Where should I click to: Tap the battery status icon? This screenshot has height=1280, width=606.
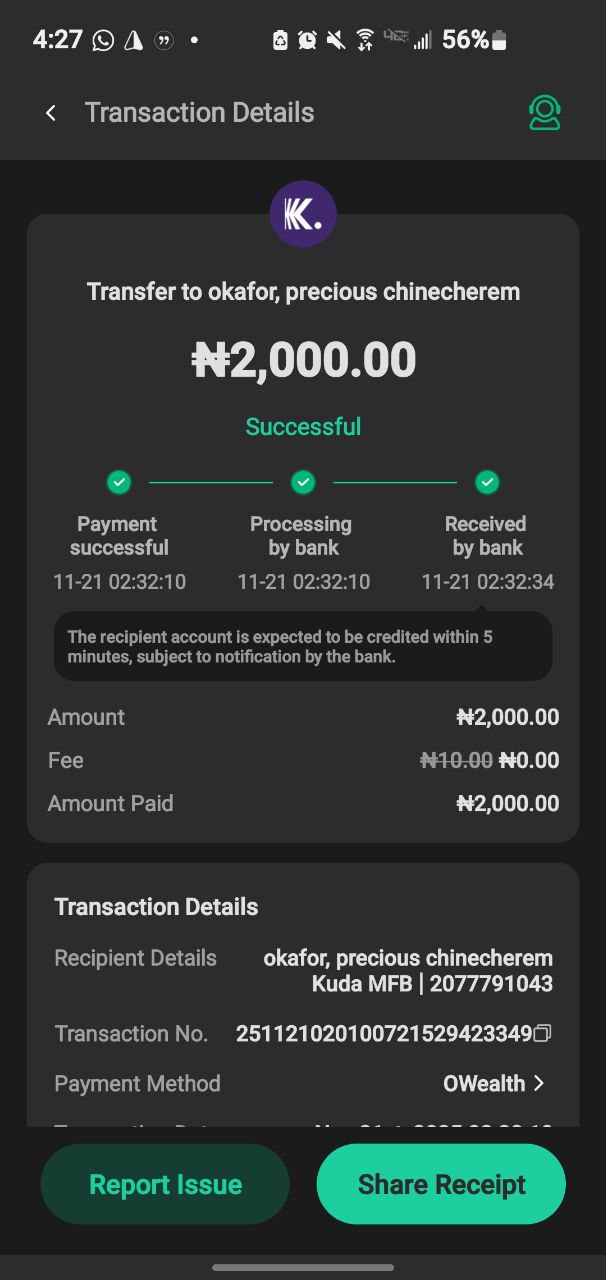point(500,40)
